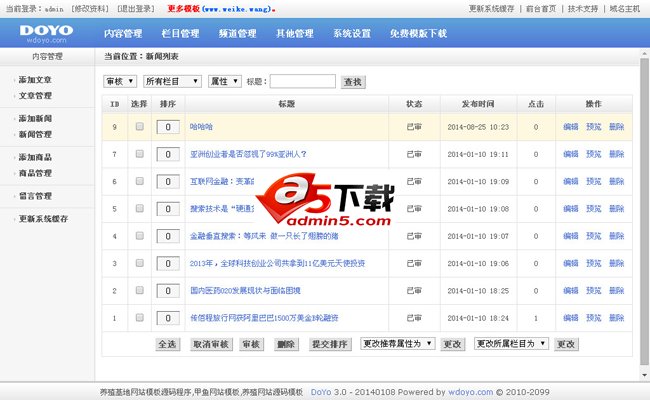Open the 频道管理 menu
Viewport: 650px width, 400px height.
[238, 34]
